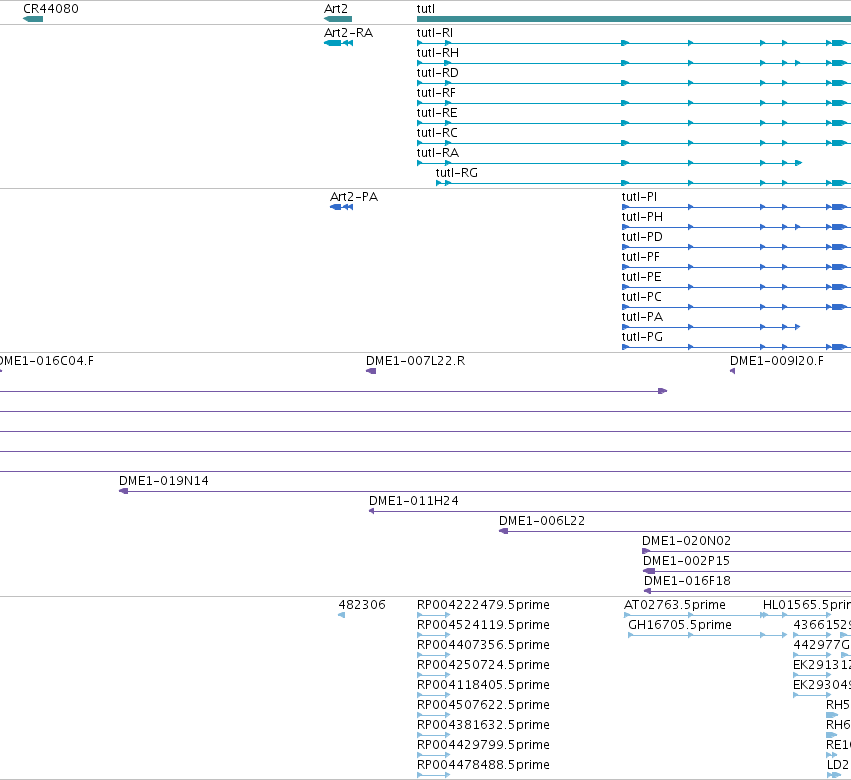This screenshot has height=780, width=851.
Task: Open the Art2-PA protein label
Action: click(354, 196)
